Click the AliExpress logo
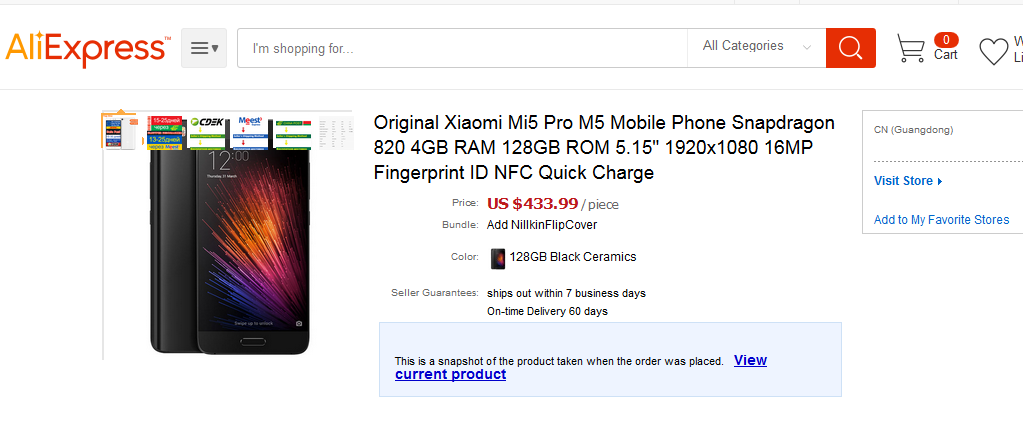 (87, 48)
